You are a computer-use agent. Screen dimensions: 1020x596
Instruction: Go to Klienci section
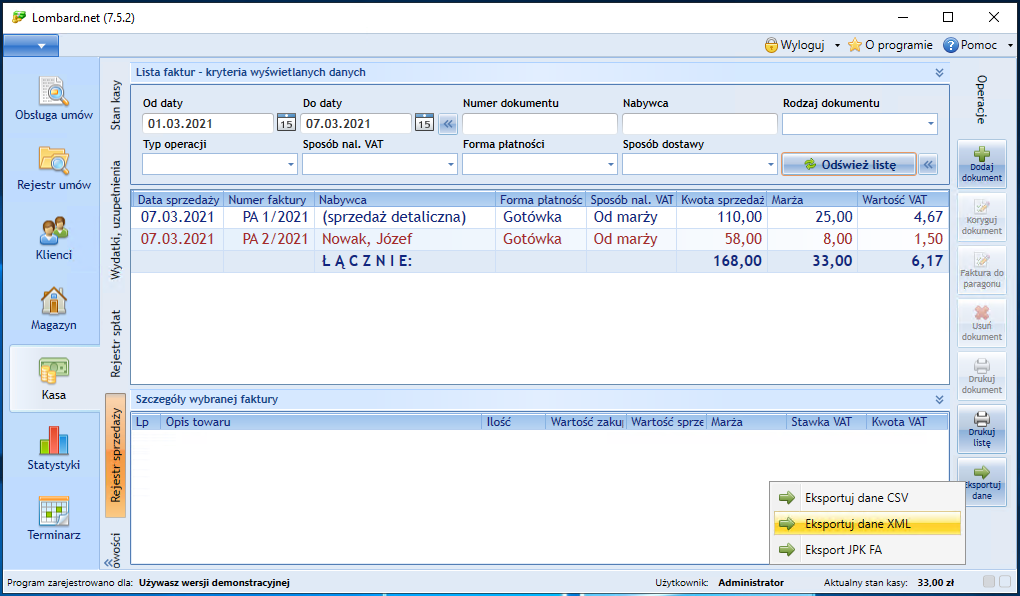tap(54, 238)
